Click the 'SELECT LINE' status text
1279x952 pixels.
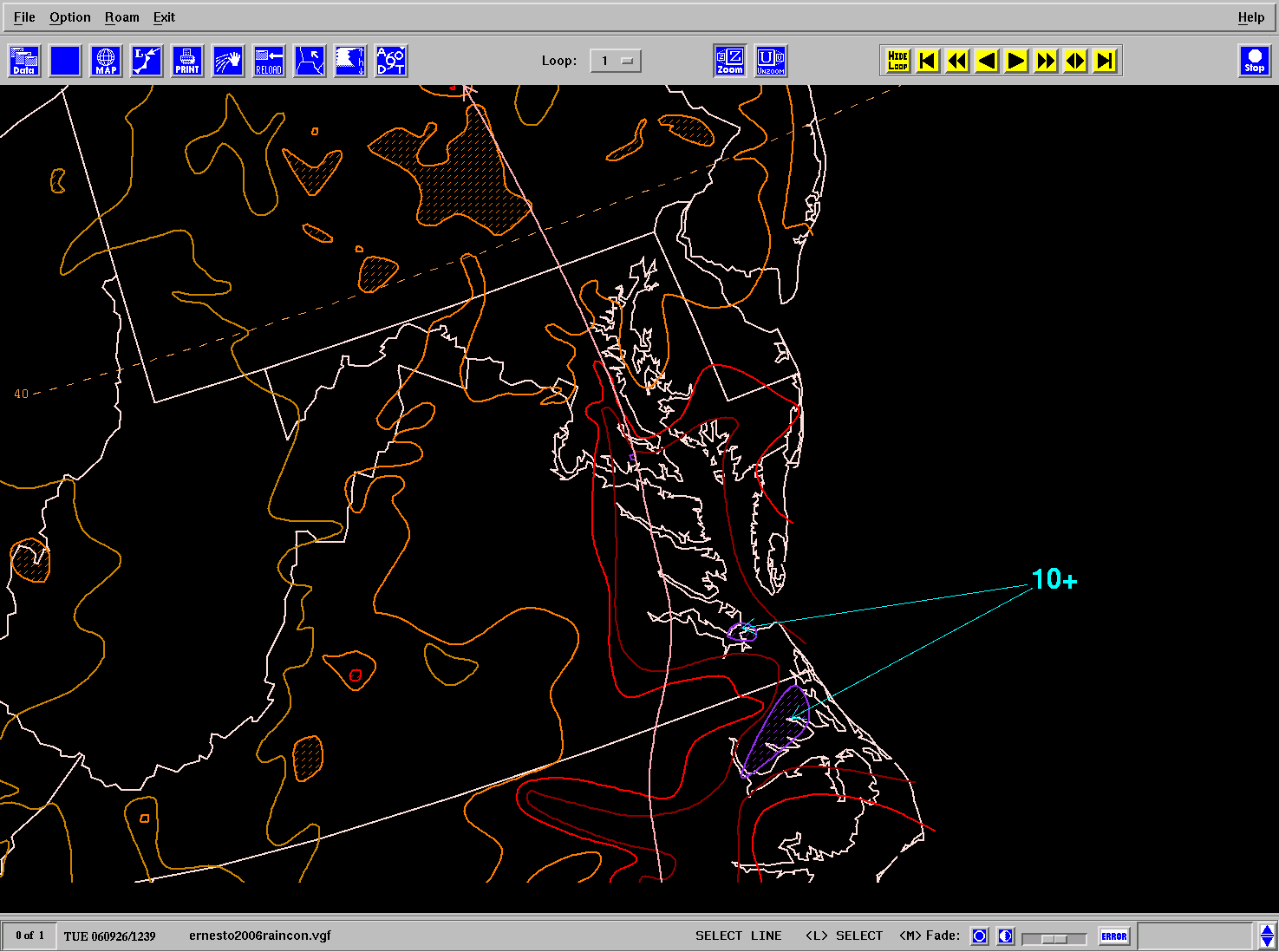point(739,936)
